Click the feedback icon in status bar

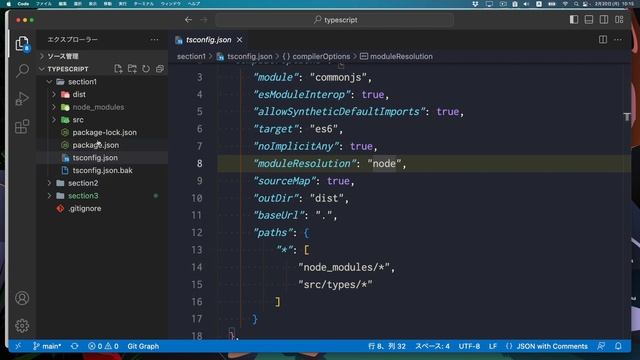tap(601, 346)
